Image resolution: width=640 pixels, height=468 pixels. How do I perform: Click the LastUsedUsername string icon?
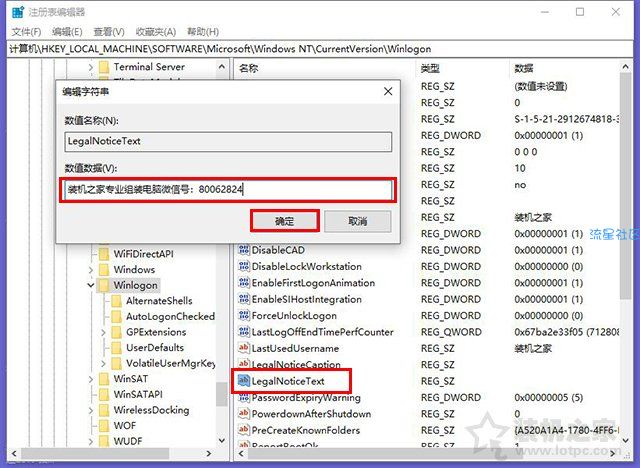point(244,348)
